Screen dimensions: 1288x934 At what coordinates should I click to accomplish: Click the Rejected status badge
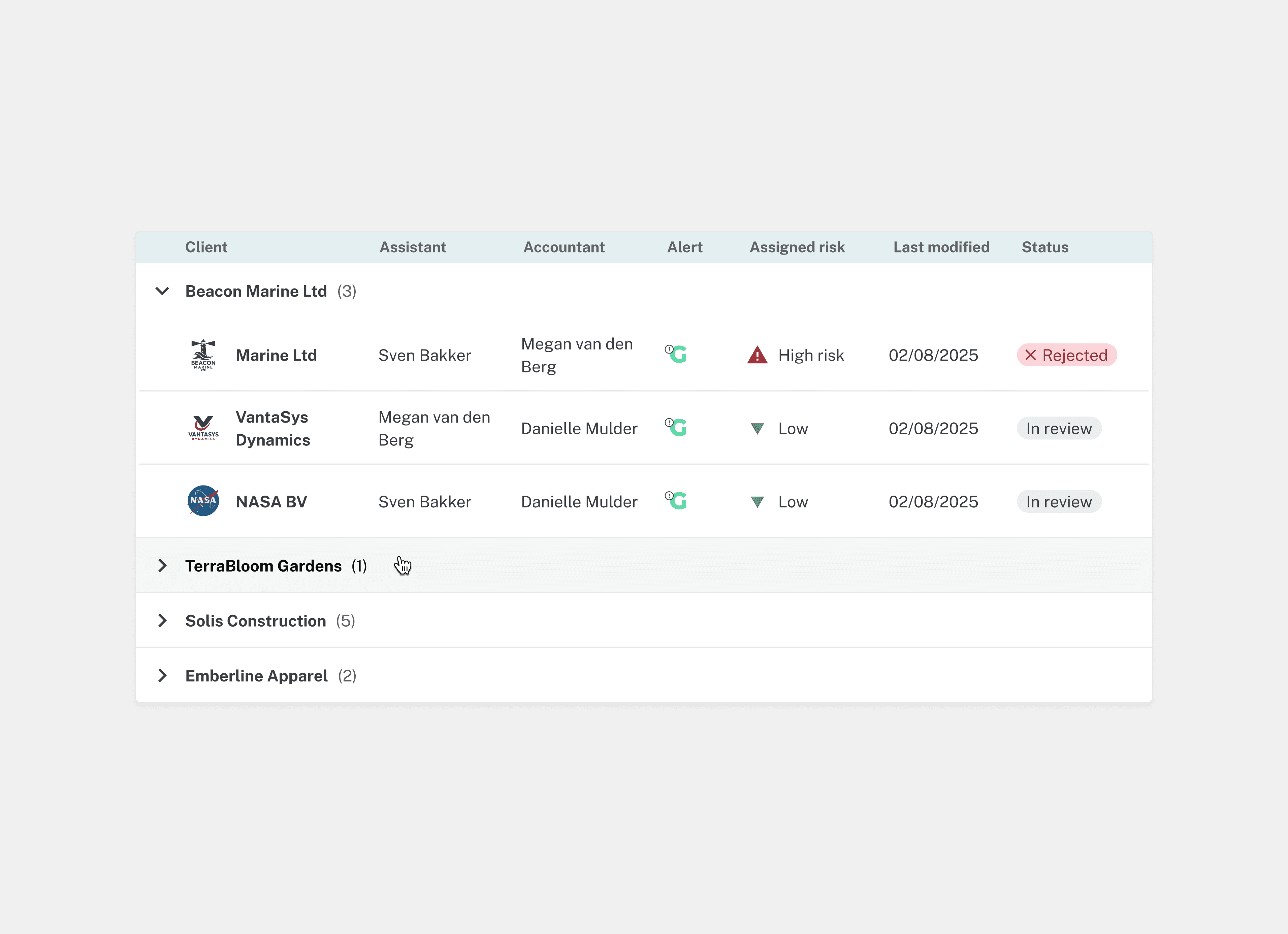pyautogui.click(x=1066, y=356)
